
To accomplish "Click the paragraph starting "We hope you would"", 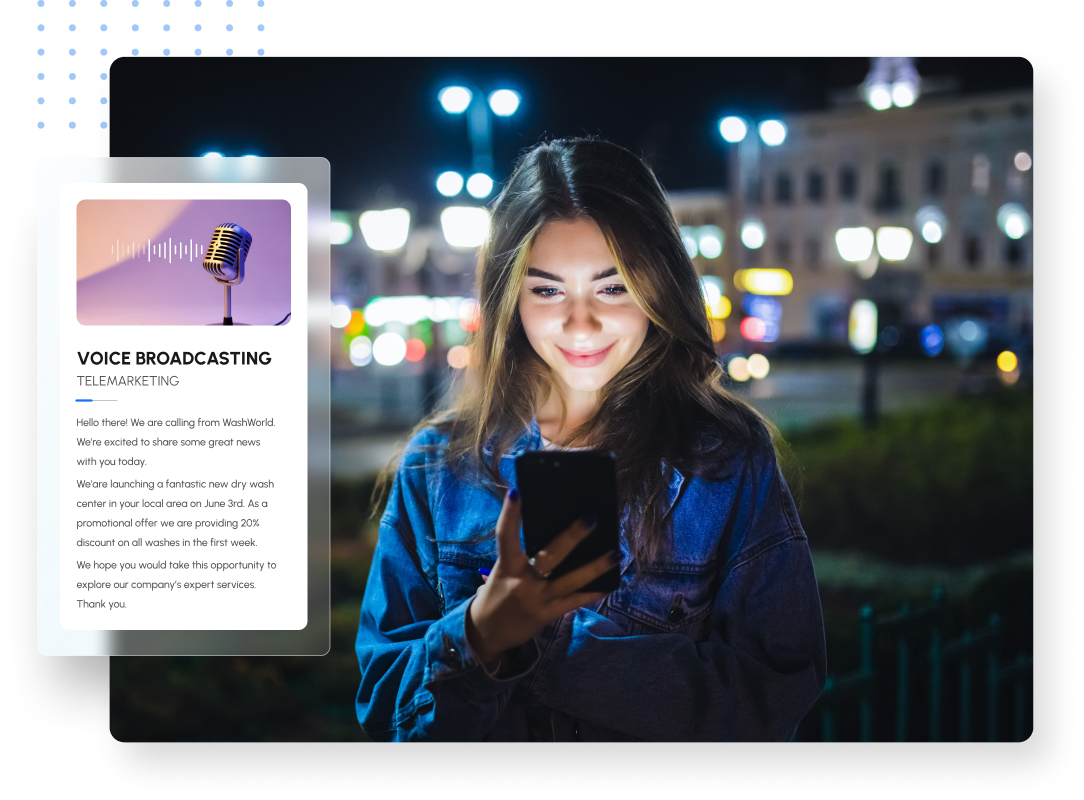I will tap(176, 575).
